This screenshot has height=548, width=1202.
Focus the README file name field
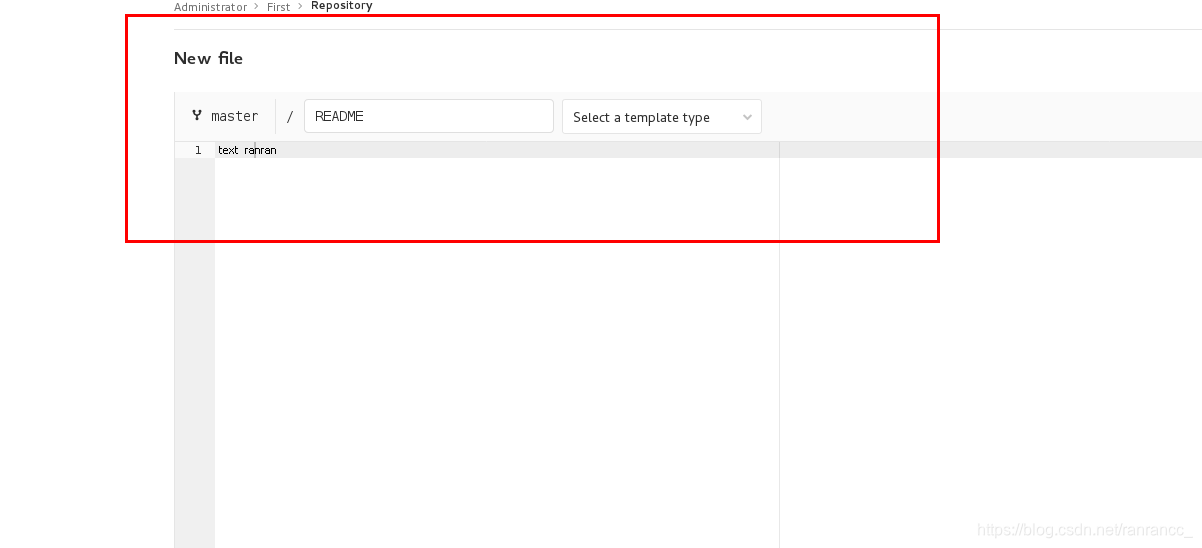429,116
